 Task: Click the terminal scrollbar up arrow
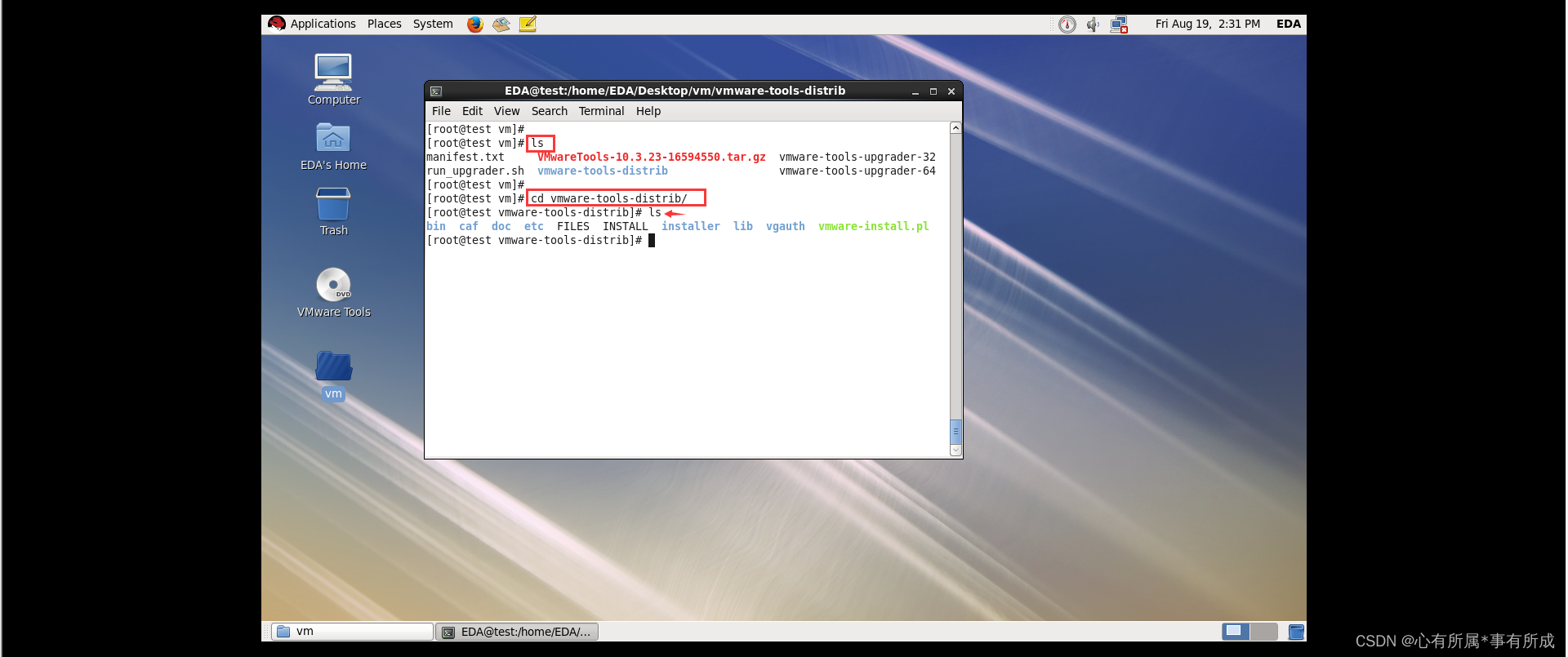(x=955, y=128)
